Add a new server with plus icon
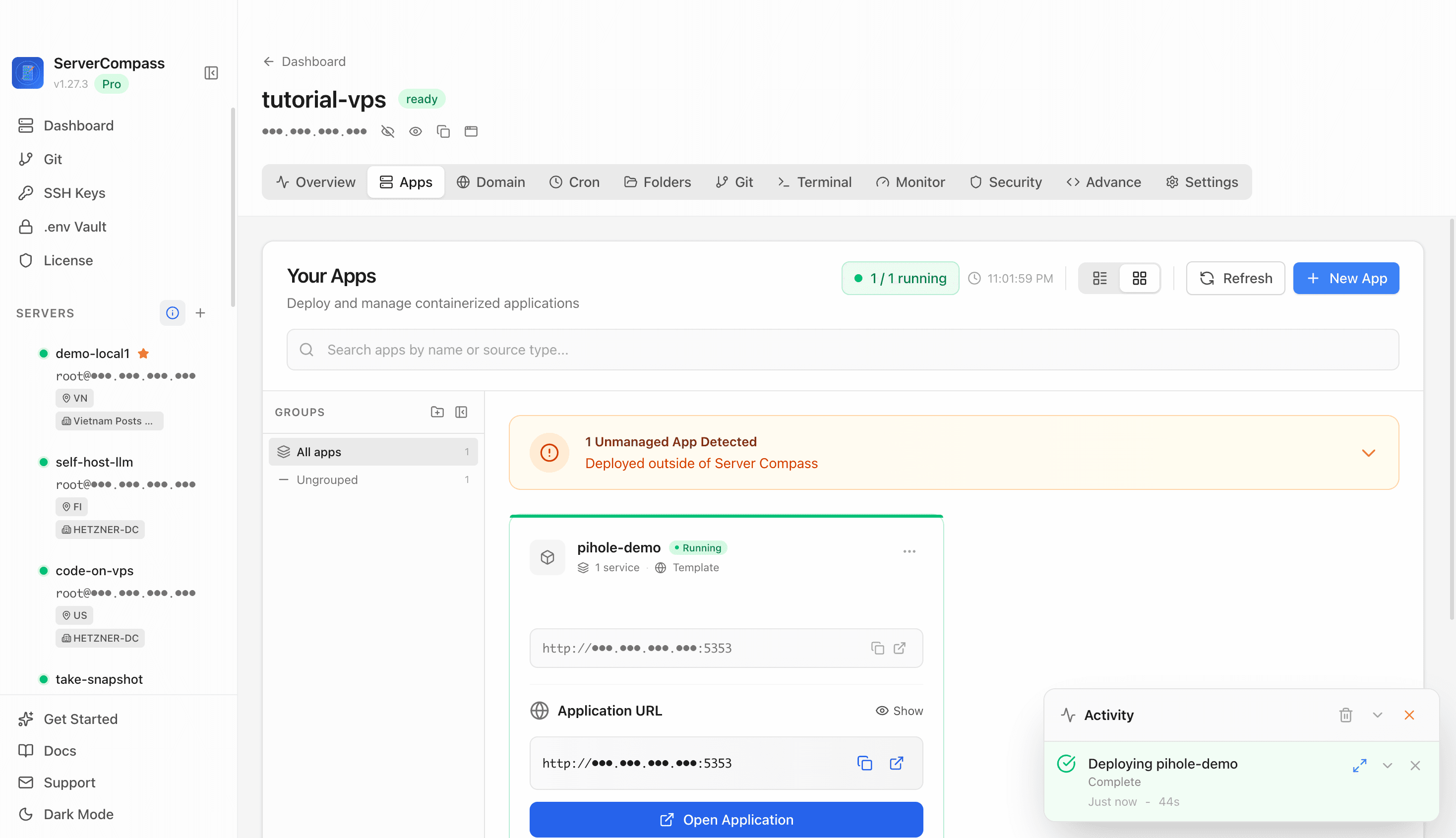Screen dimensions: 1456x838 (200, 313)
